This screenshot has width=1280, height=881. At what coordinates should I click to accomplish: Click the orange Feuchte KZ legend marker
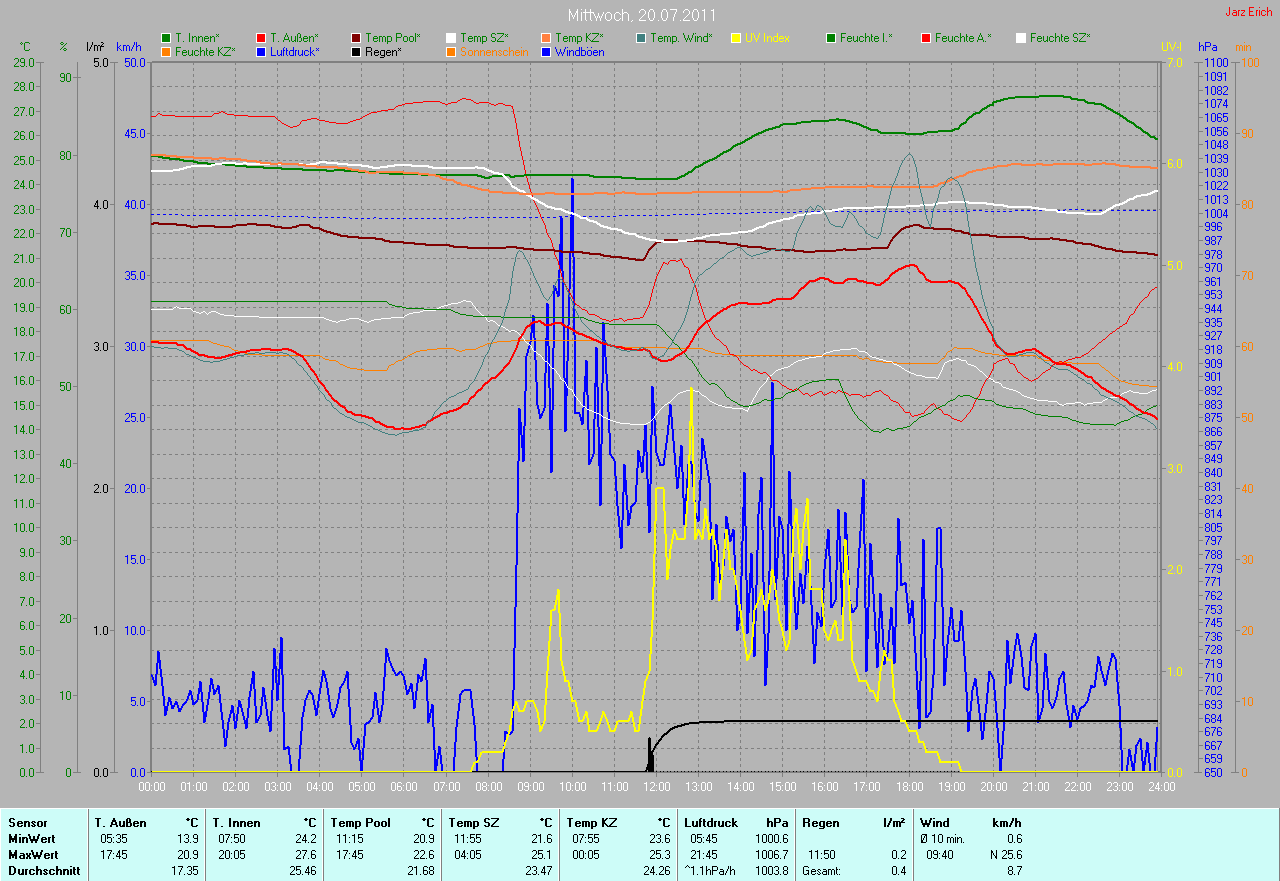click(x=166, y=51)
